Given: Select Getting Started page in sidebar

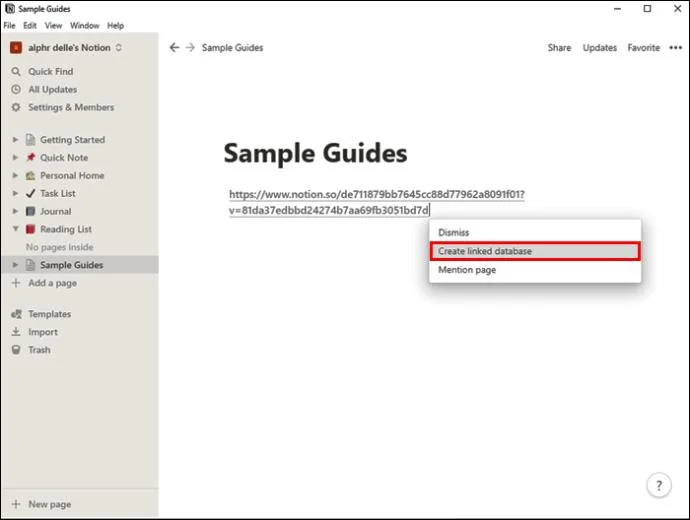Looking at the screenshot, I should [x=73, y=140].
